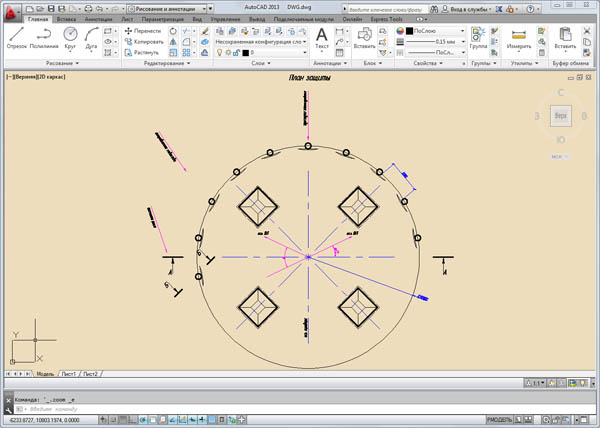The height and width of the screenshot is (428, 600).
Task: Select the Отрезок (Line) tool
Action: (16, 38)
